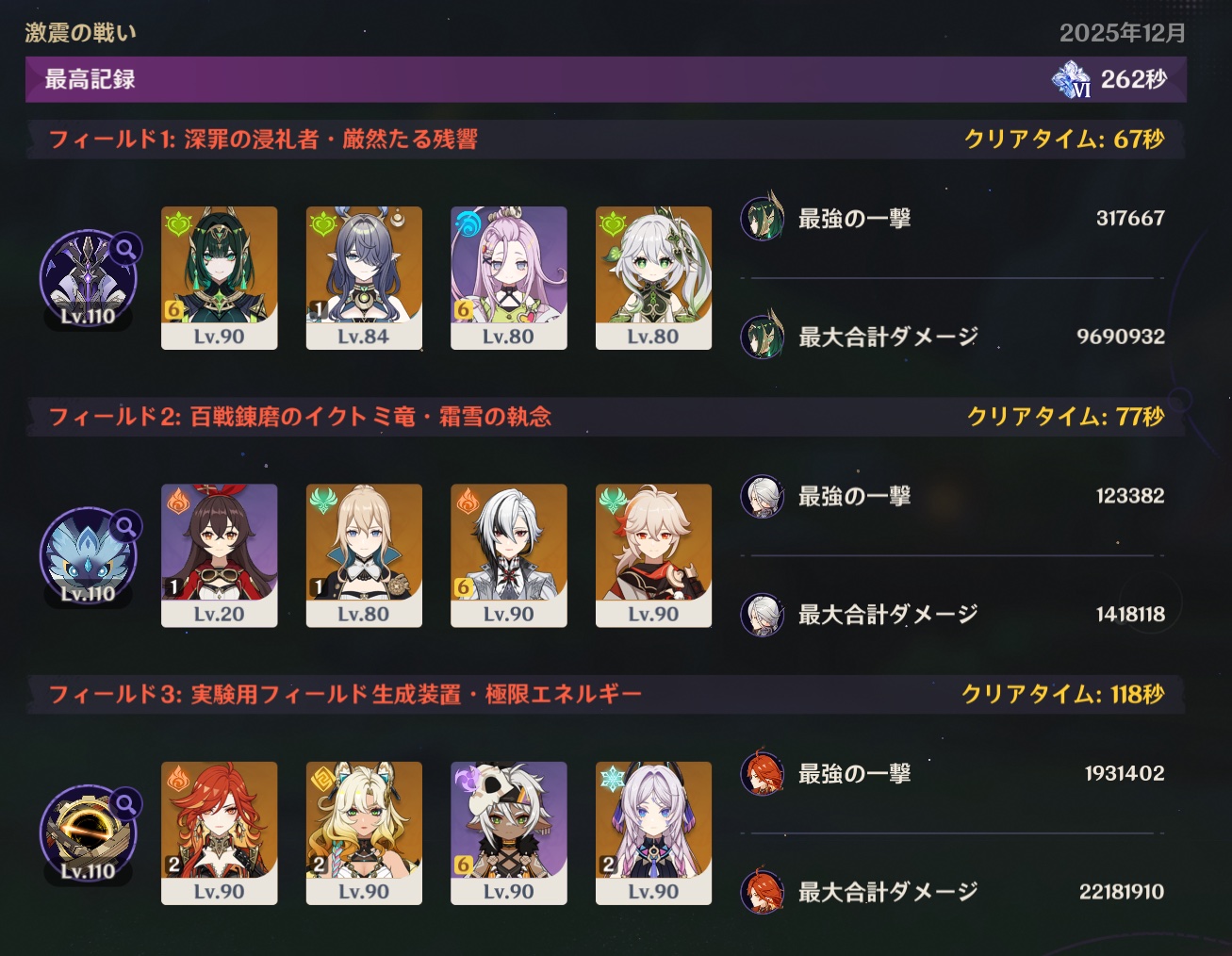Select the Lv.84 character card in Field 1
Image resolution: width=1232 pixels, height=956 pixels.
(364, 278)
